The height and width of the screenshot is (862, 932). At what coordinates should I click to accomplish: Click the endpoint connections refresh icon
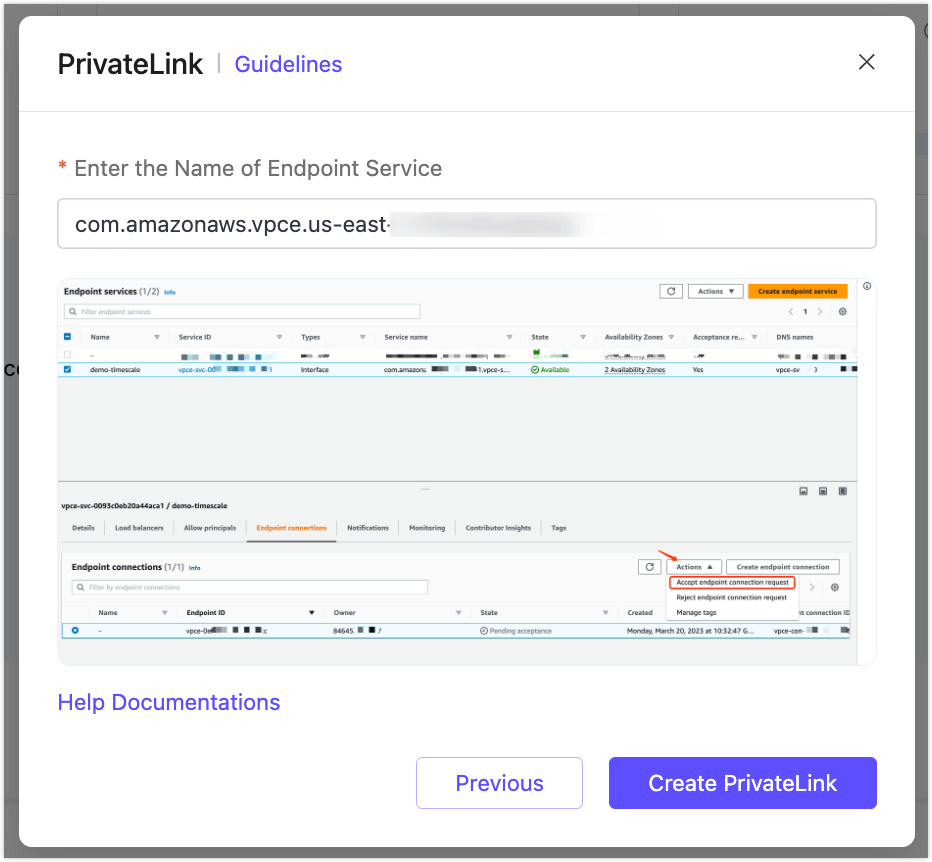click(x=649, y=567)
